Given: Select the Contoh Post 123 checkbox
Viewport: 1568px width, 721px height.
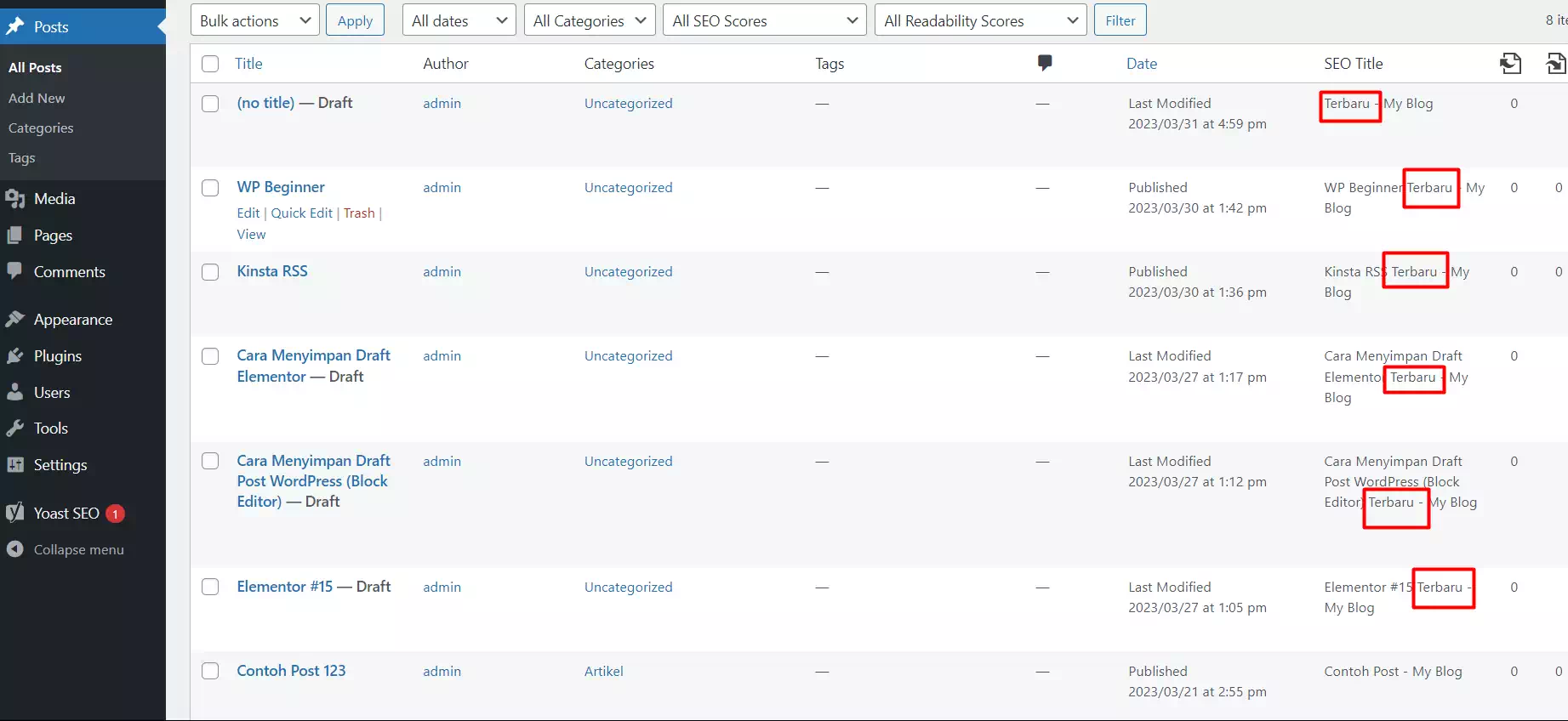Looking at the screenshot, I should click(210, 671).
